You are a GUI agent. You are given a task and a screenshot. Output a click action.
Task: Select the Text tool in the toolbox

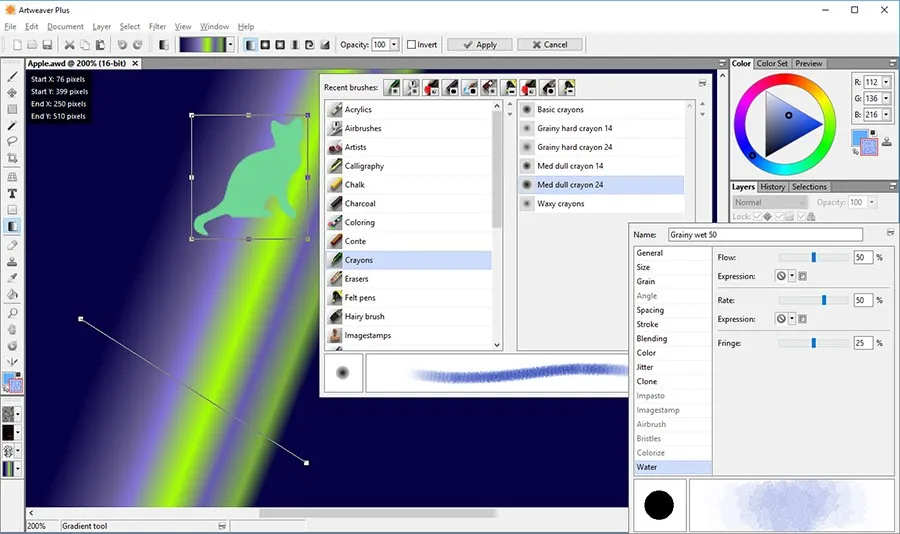[12, 193]
